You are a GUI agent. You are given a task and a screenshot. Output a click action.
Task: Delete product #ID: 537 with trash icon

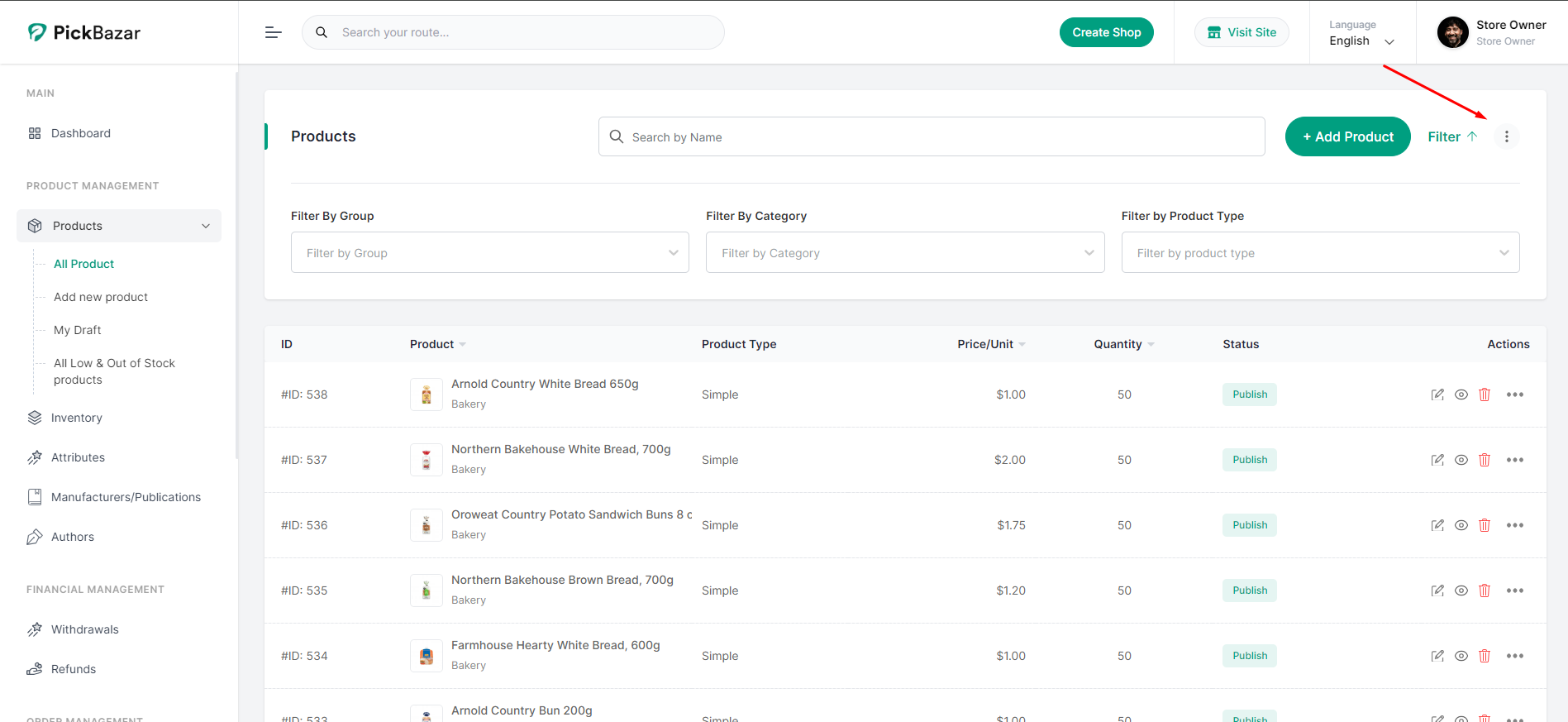pos(1484,460)
